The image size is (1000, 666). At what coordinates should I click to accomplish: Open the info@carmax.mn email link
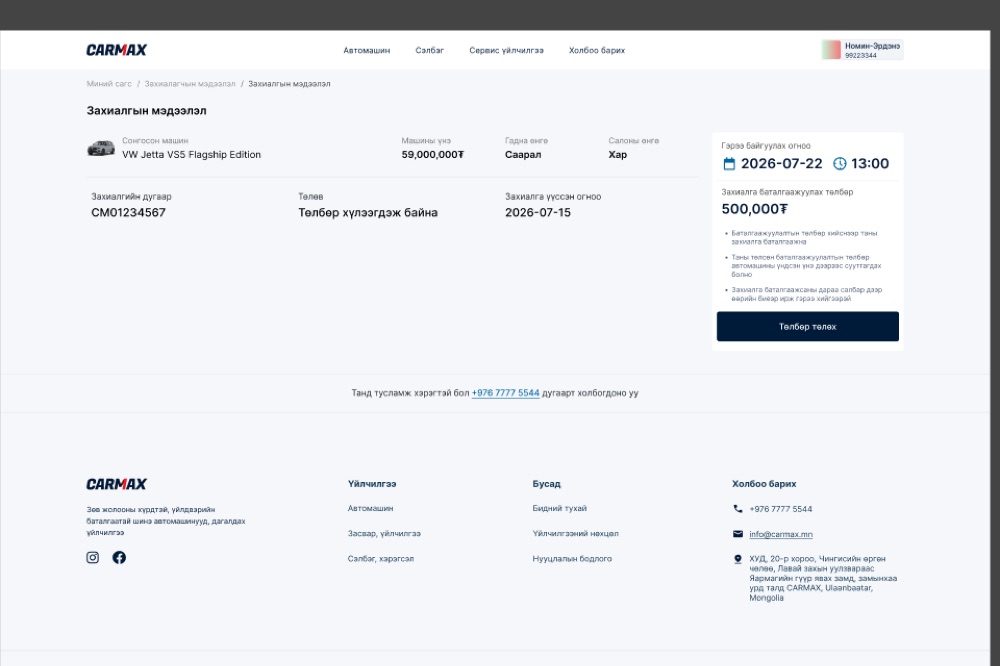pyautogui.click(x=781, y=534)
